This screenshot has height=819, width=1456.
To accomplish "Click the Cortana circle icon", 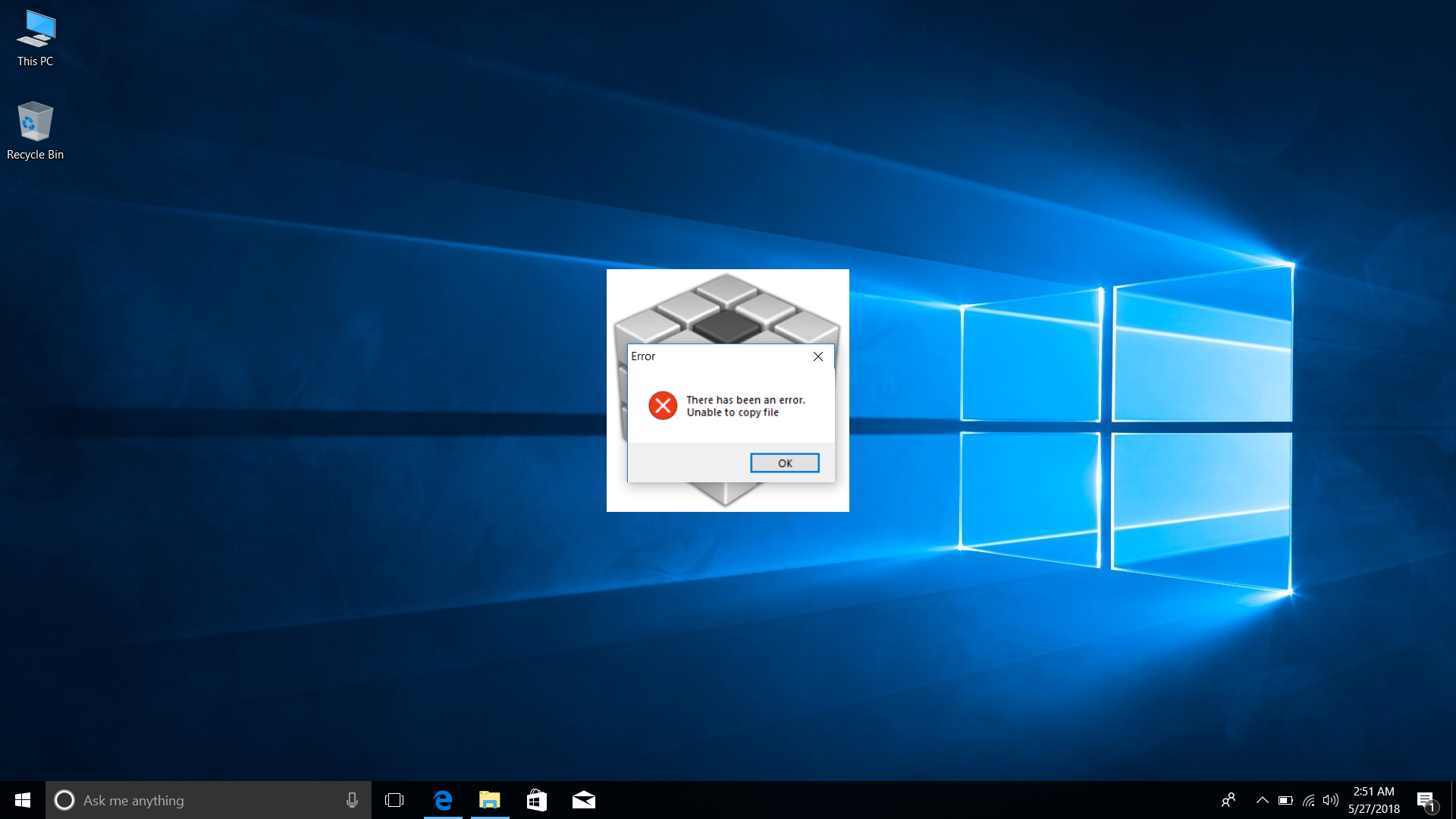I will coord(64,800).
